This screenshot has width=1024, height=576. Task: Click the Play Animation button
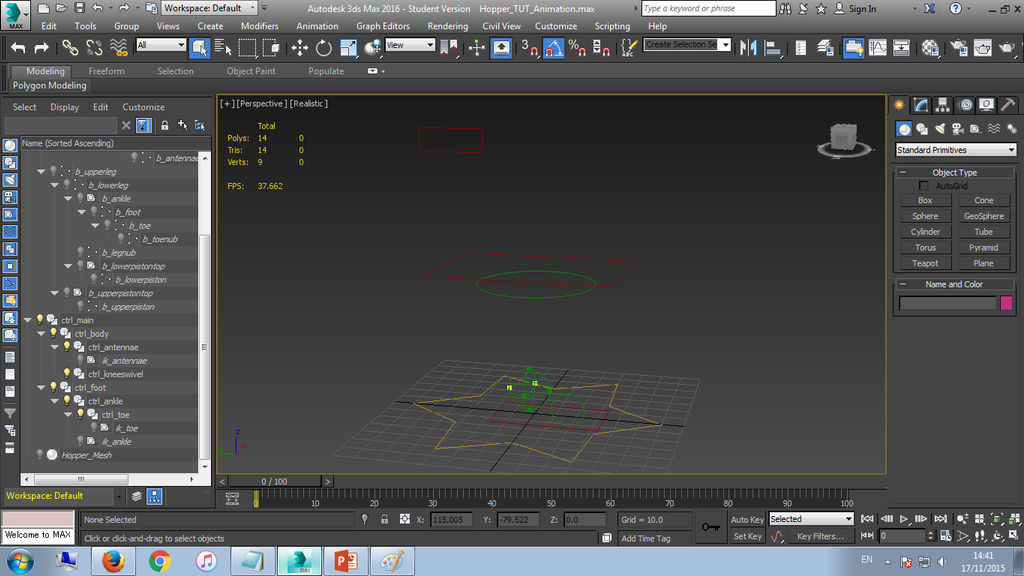pos(903,519)
